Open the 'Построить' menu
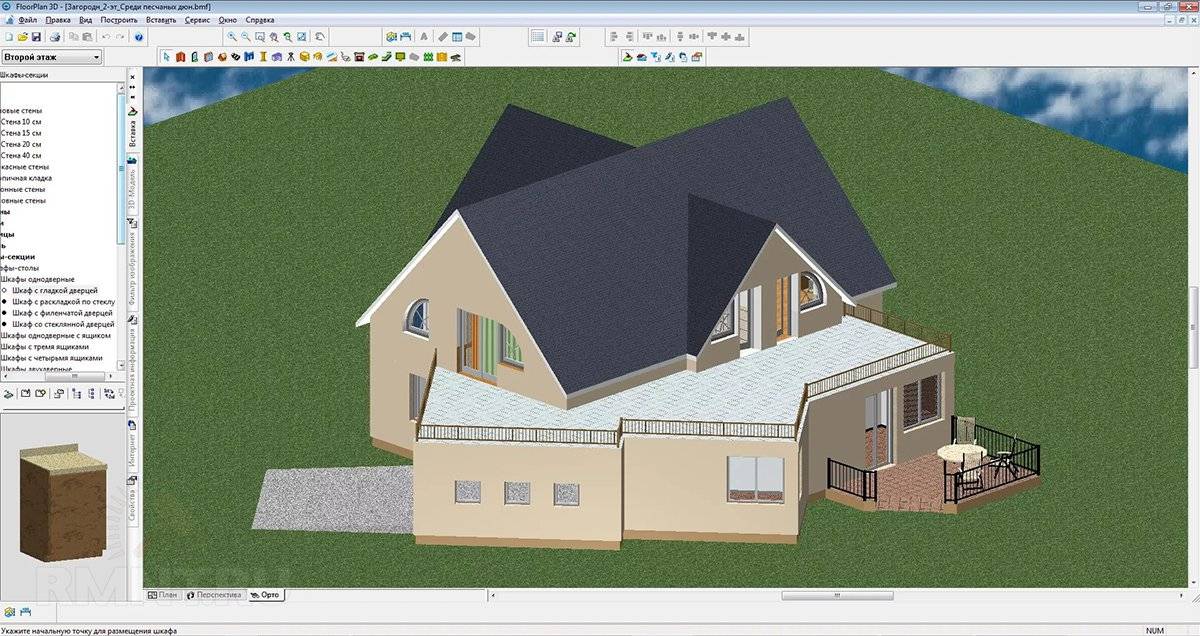The image size is (1200, 636). (x=119, y=20)
